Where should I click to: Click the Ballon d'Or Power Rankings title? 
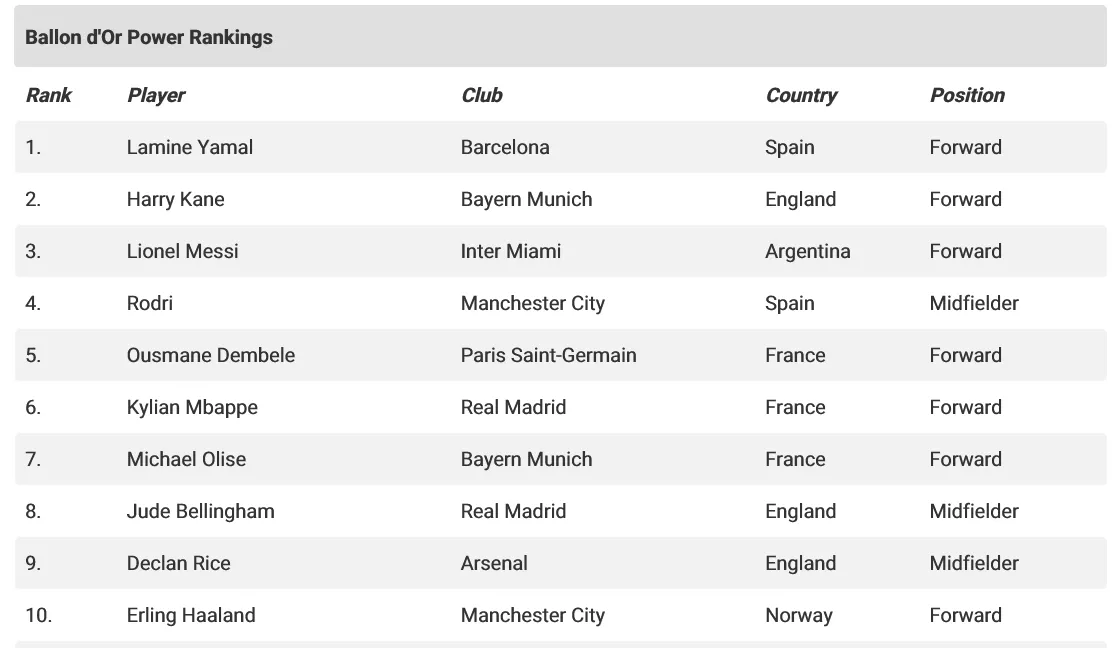click(149, 37)
